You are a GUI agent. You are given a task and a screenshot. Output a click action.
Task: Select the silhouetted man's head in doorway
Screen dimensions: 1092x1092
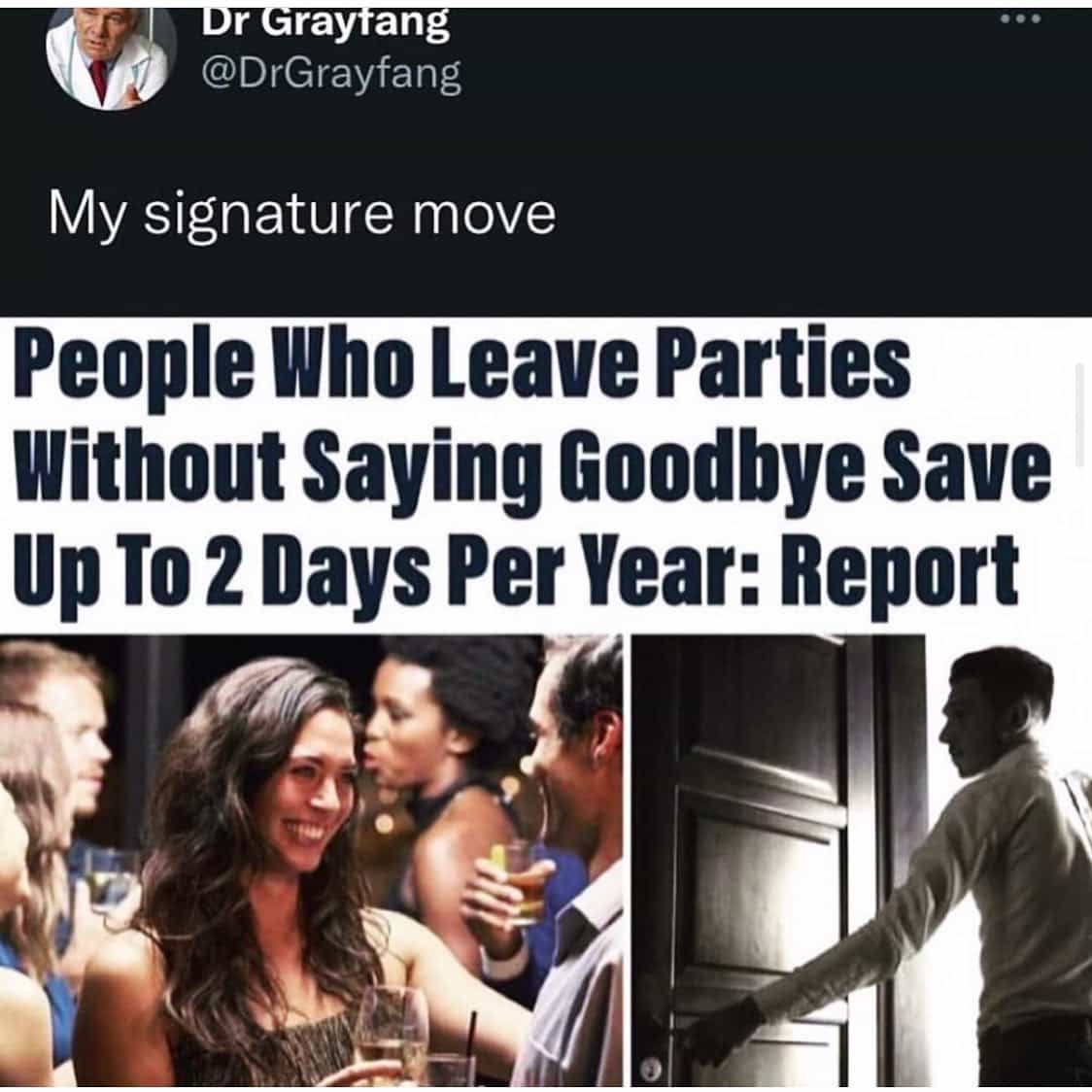pyautogui.click(x=995, y=710)
